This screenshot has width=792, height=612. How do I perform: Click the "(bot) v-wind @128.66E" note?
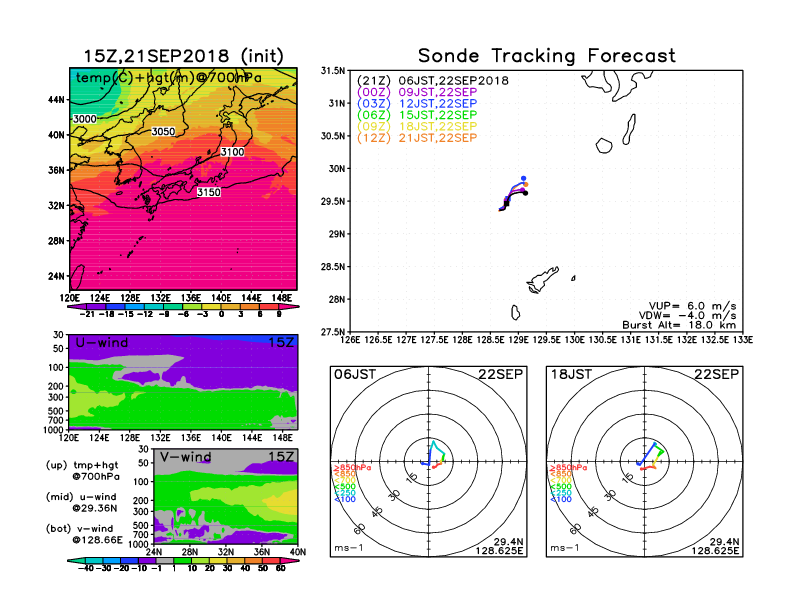84,534
